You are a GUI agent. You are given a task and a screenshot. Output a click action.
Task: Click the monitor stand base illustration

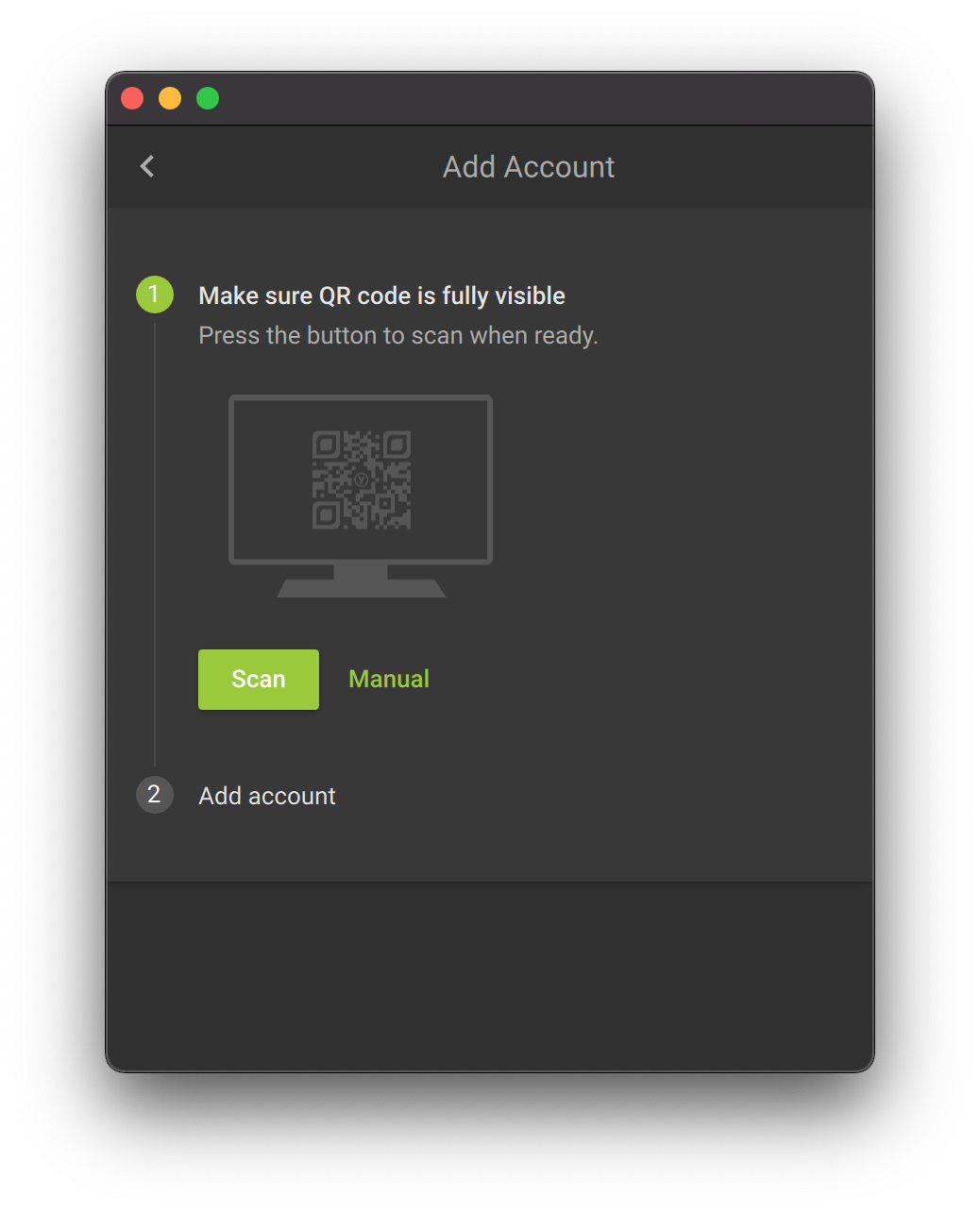tap(361, 588)
